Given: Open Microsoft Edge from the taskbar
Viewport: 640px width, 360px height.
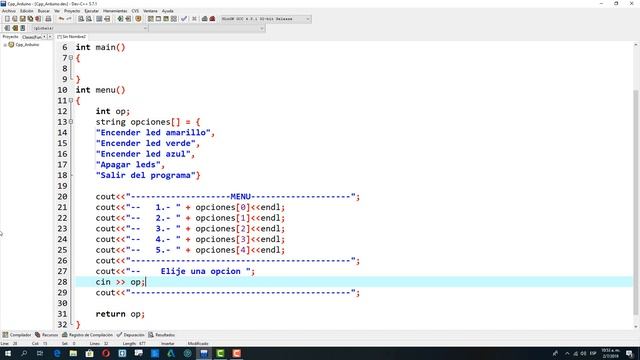Looking at the screenshot, I should (x=57, y=353).
